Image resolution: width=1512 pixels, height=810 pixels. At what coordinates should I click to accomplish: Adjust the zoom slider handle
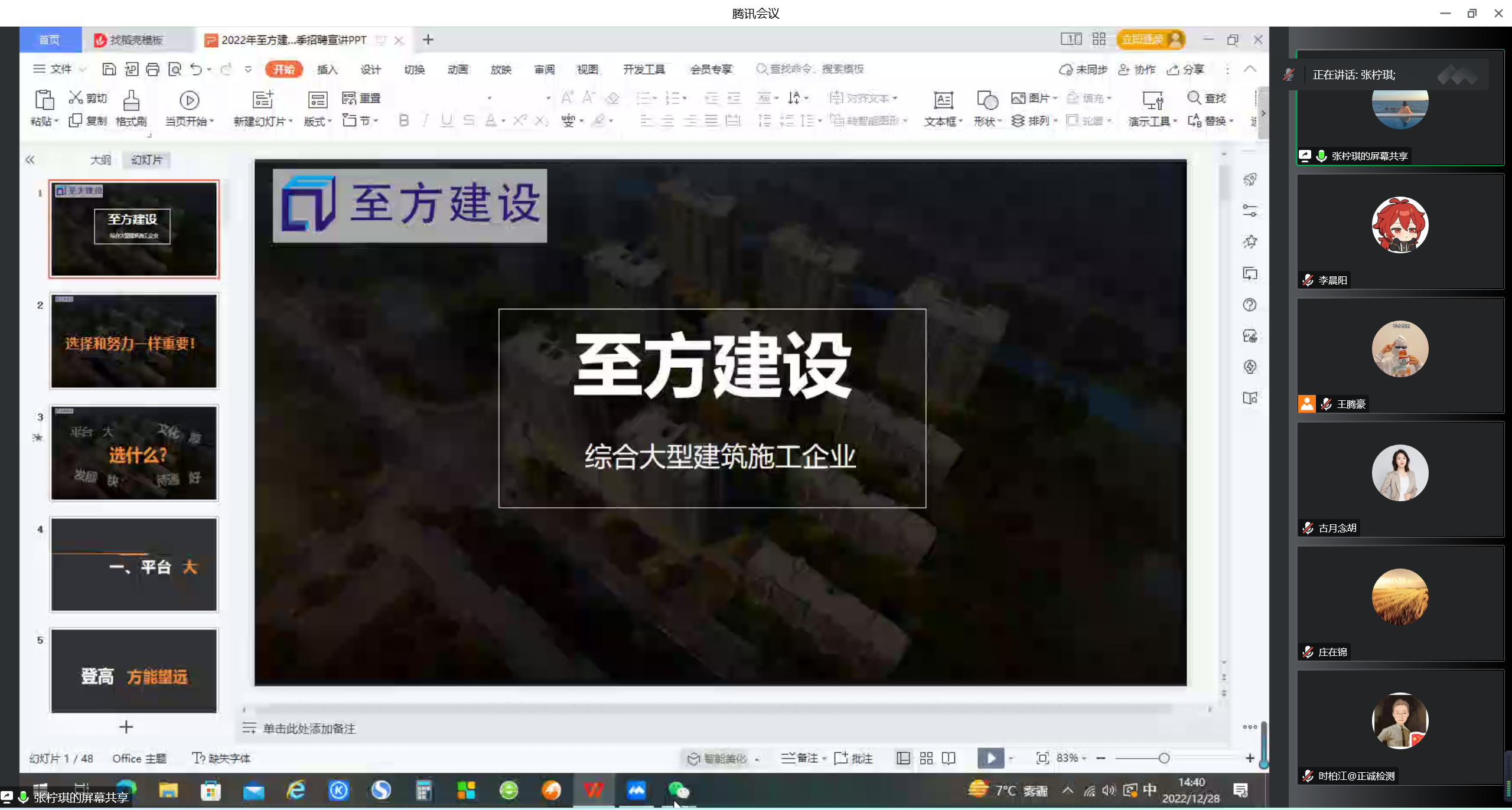[x=1164, y=758]
